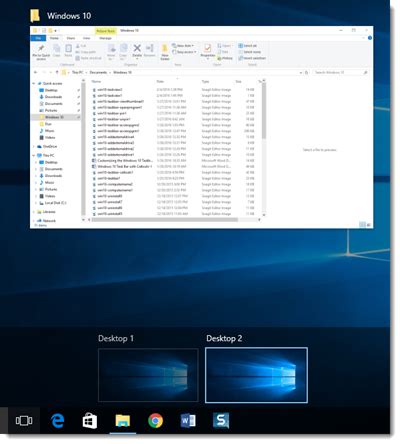This screenshot has height=444, width=400.
Task: Select OneDrive in the navigation pane
Action: pos(47,147)
